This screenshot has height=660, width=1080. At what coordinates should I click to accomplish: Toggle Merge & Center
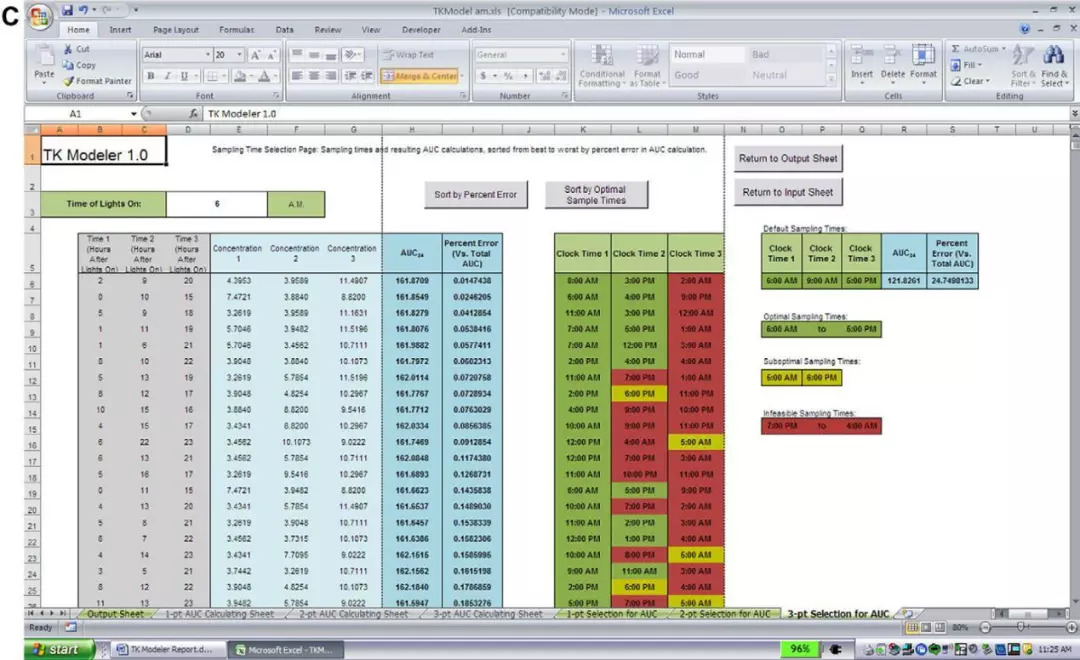tap(420, 76)
